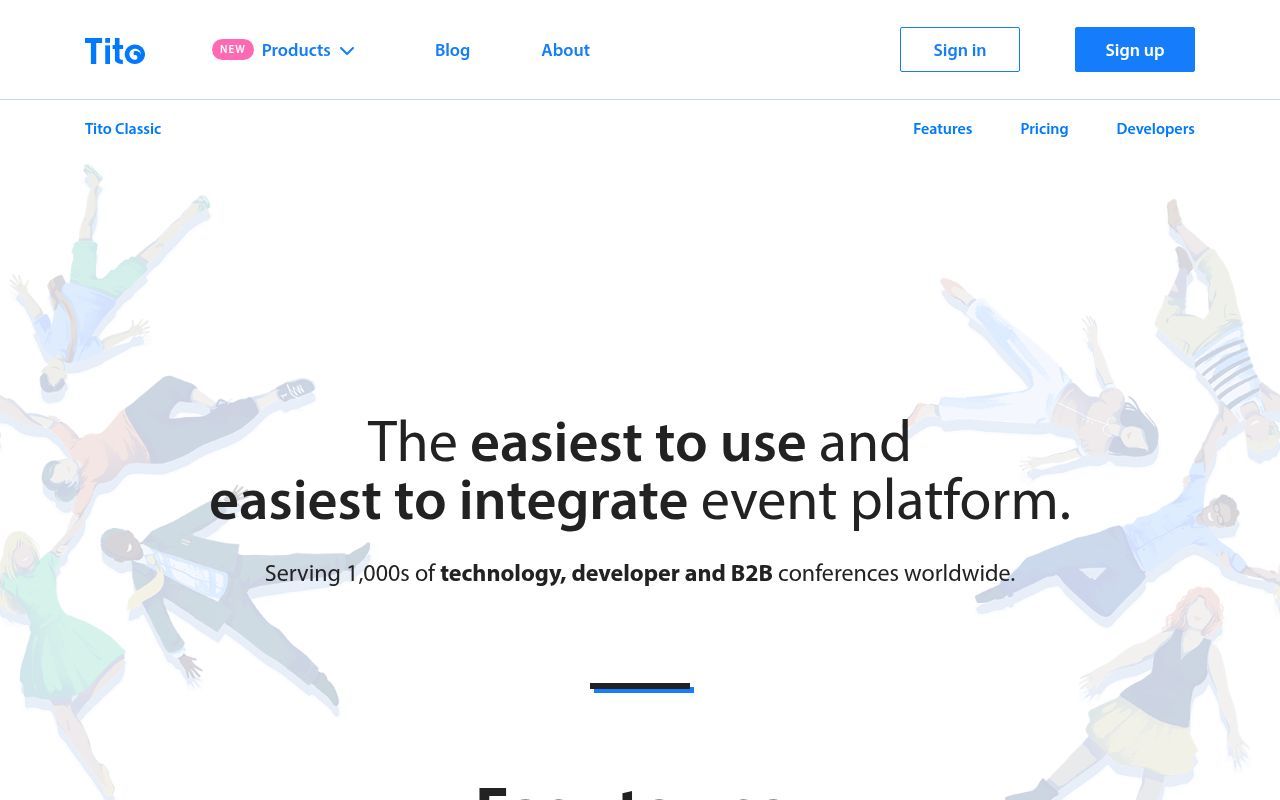Click the Sign in button
This screenshot has height=800, width=1280.
click(960, 50)
